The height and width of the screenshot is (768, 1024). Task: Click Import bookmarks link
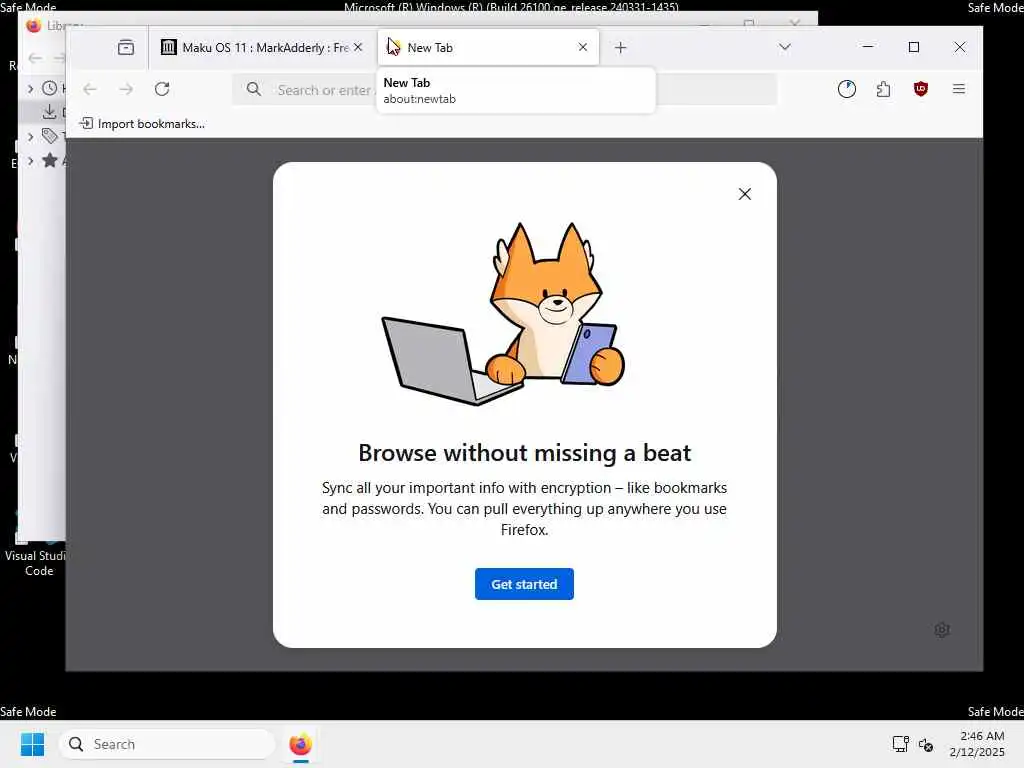point(142,123)
